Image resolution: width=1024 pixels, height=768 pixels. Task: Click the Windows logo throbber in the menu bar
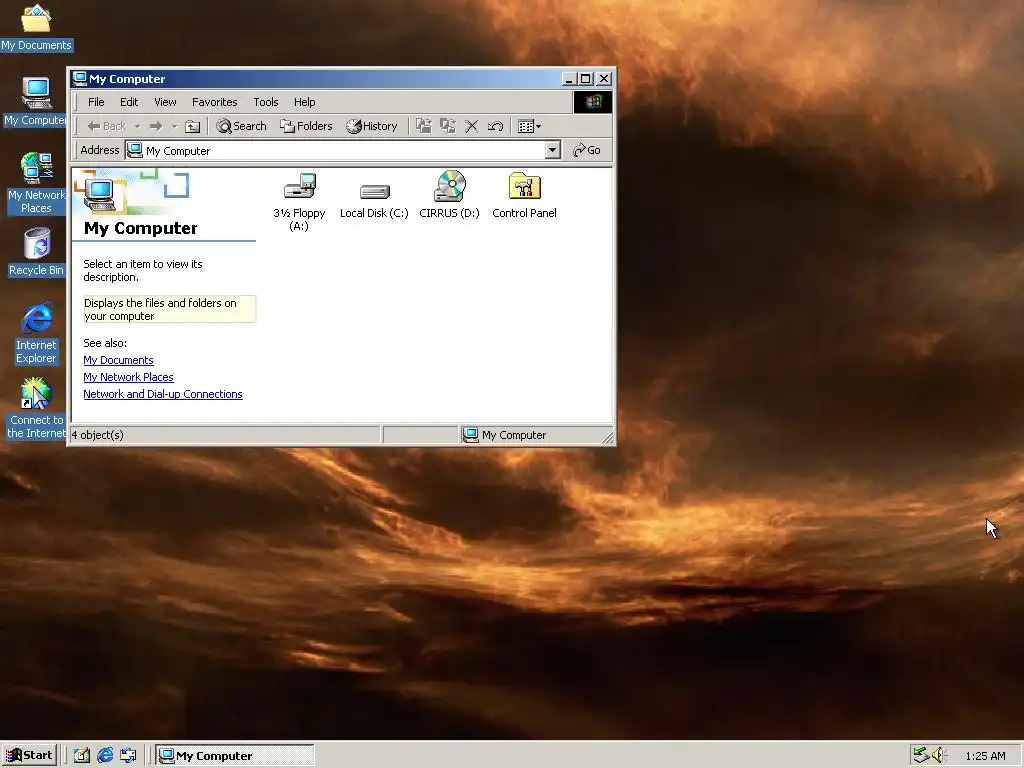coord(592,102)
